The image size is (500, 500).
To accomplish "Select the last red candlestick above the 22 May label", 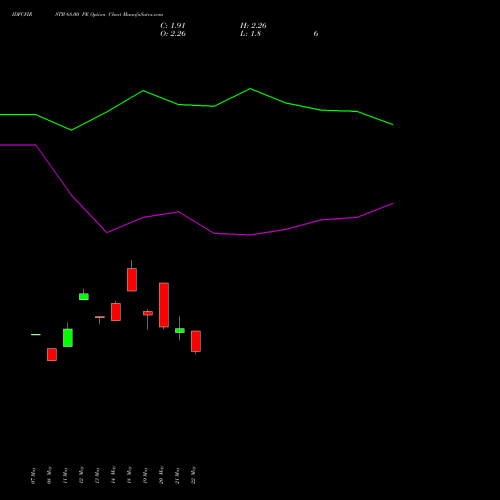I will tap(196, 341).
